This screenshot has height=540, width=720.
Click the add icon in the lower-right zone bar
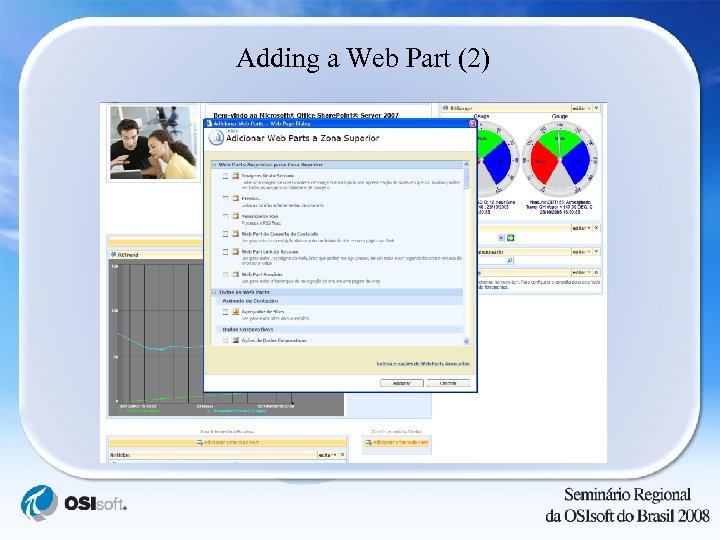(368, 443)
